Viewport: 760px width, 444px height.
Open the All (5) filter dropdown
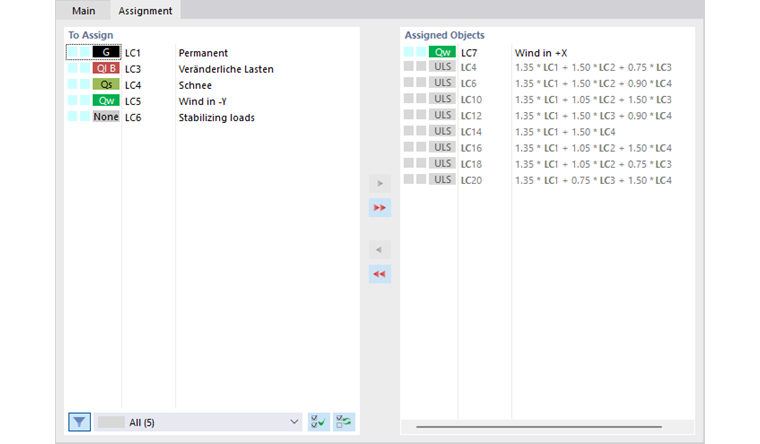pyautogui.click(x=198, y=422)
